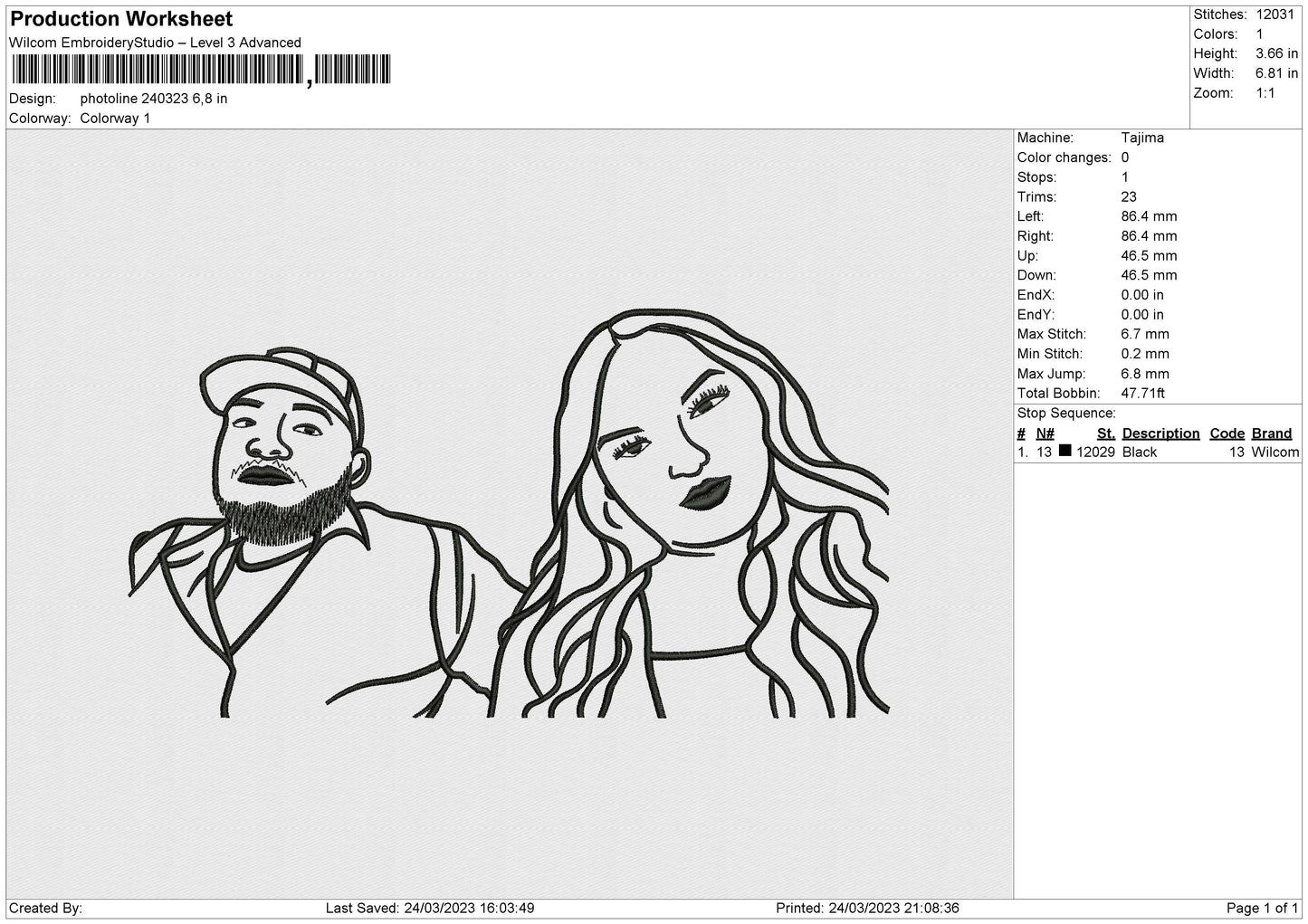The height and width of the screenshot is (924, 1308).
Task: Click the Total Bobbin value 47.71ft
Action: 1142,393
